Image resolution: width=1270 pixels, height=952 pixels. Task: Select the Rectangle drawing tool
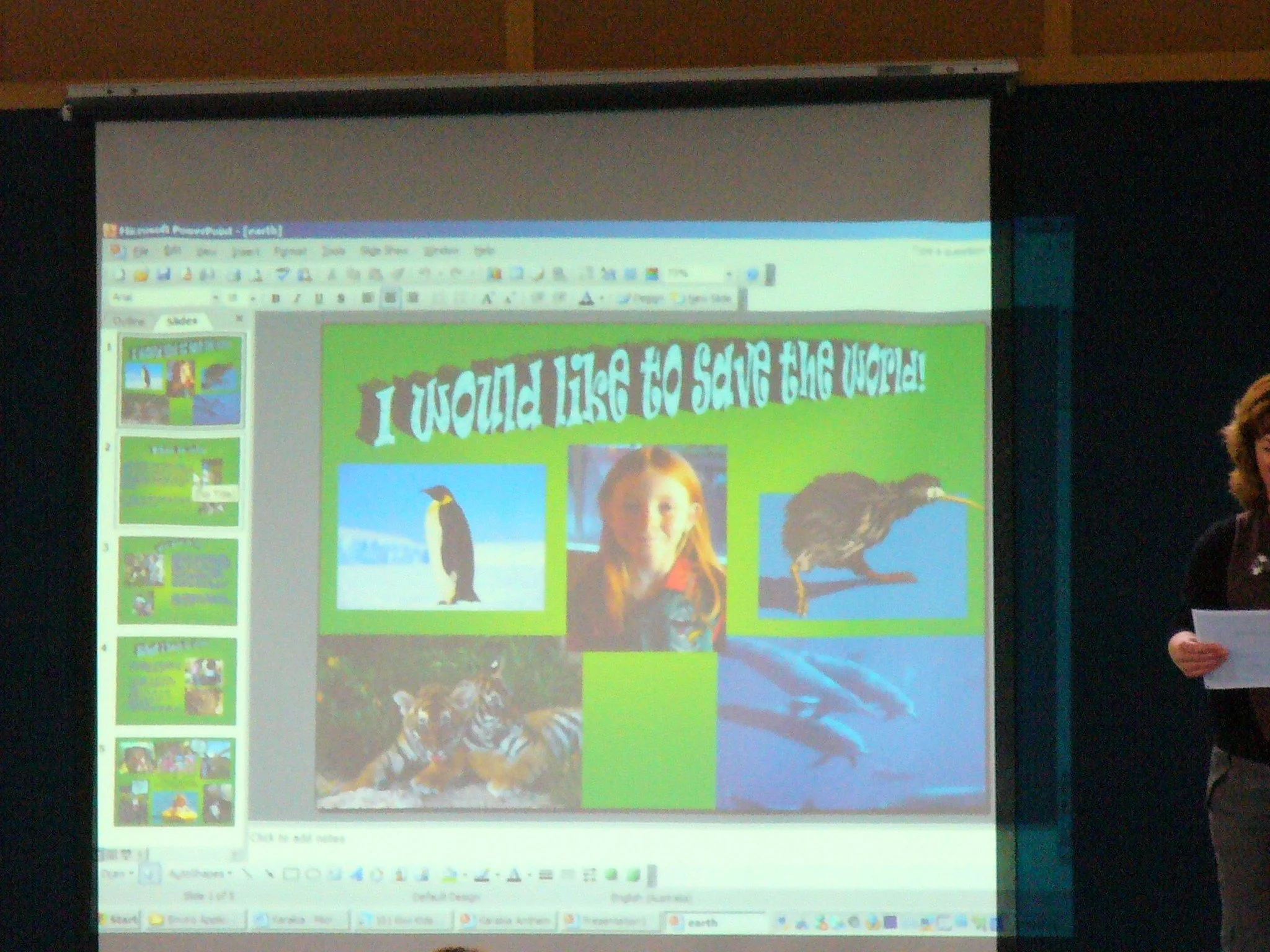(x=290, y=875)
